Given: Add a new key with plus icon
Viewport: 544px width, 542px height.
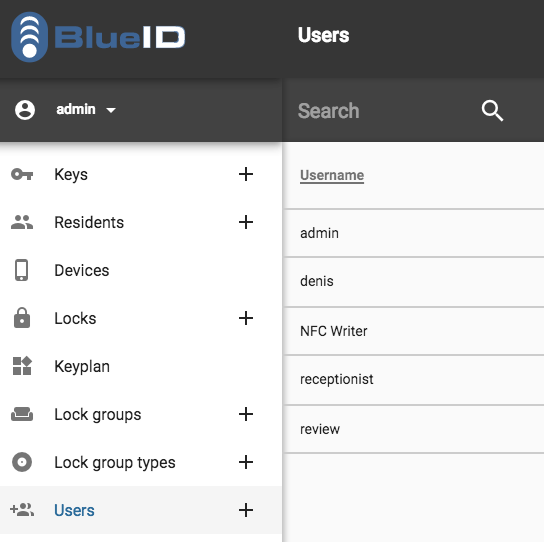Looking at the screenshot, I should pyautogui.click(x=246, y=174).
